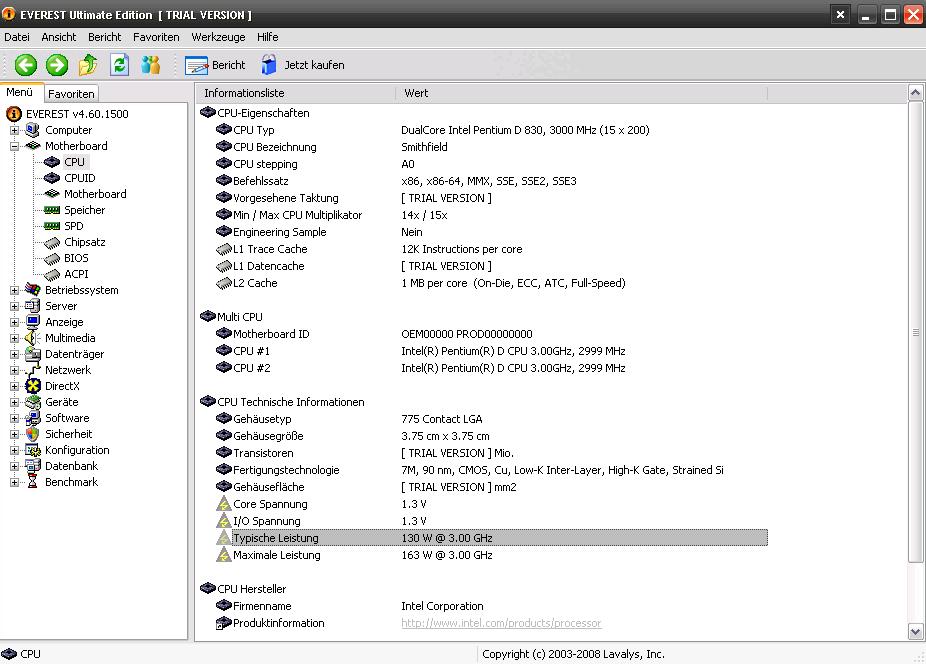Click the DirectX icon in the tree
This screenshot has width=926, height=664.
tap(33, 386)
